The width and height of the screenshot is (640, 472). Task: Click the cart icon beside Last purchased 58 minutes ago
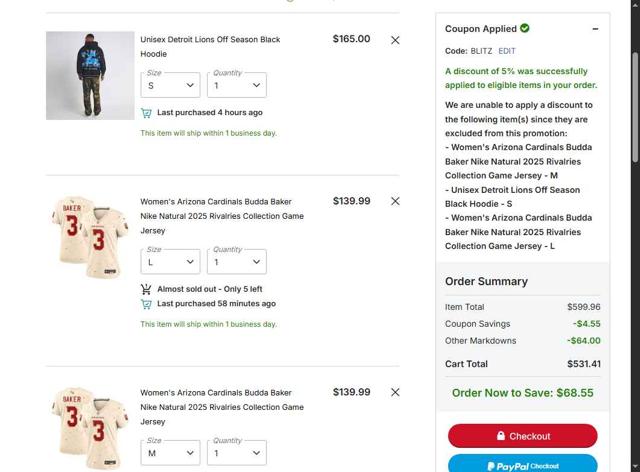point(147,304)
